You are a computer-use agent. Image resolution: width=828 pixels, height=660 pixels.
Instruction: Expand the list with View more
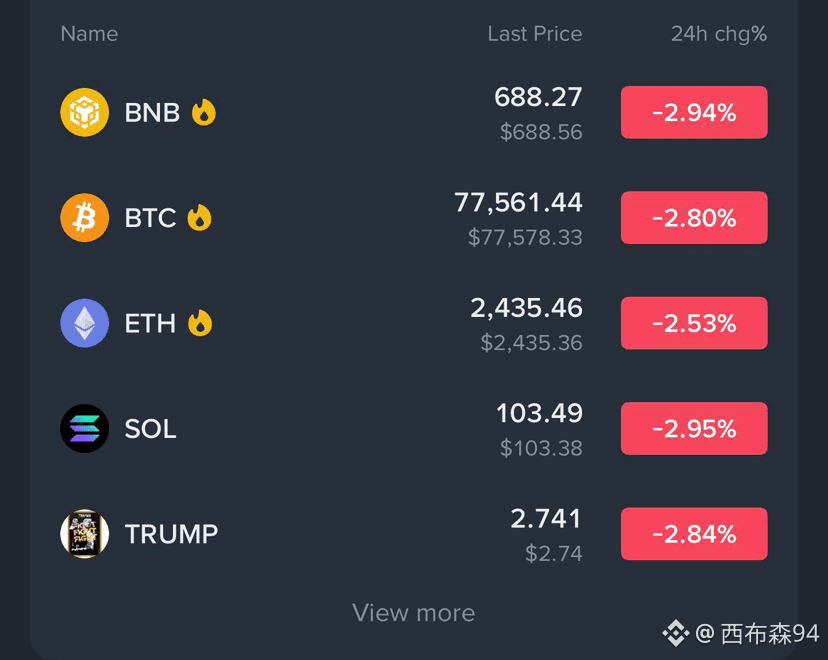[413, 613]
